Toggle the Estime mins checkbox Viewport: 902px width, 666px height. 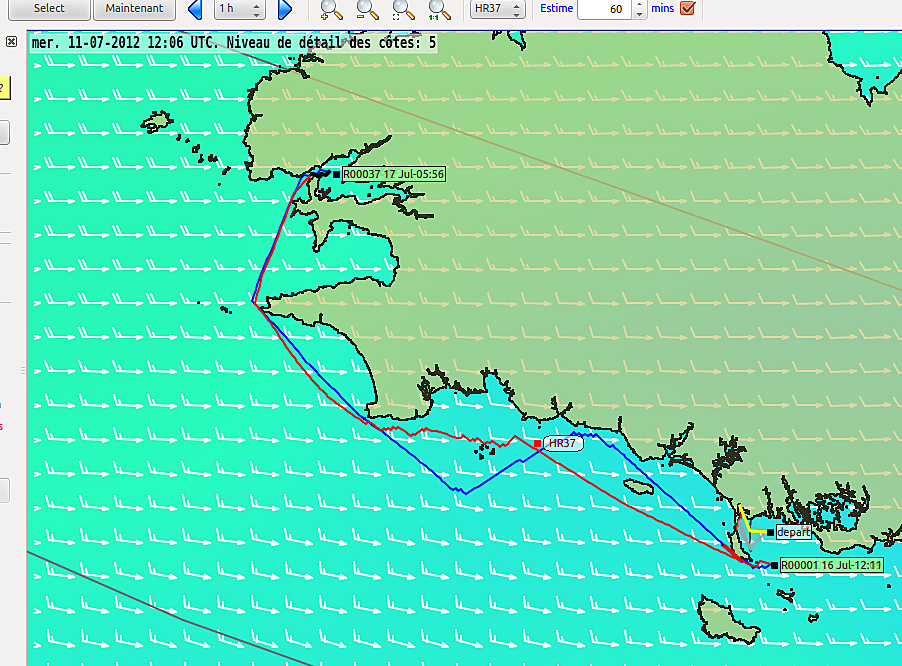[x=687, y=8]
